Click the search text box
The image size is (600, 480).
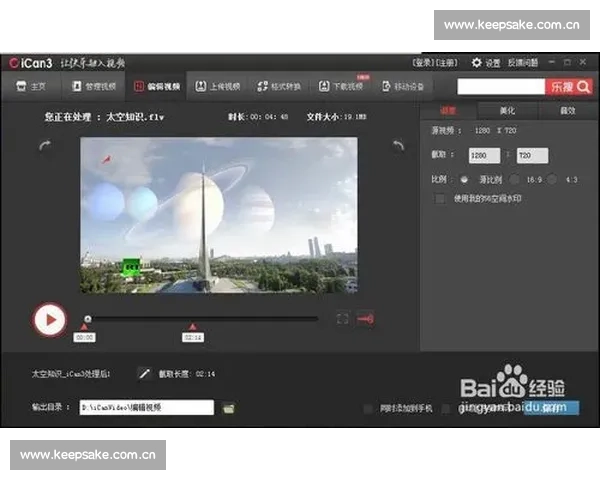501,87
